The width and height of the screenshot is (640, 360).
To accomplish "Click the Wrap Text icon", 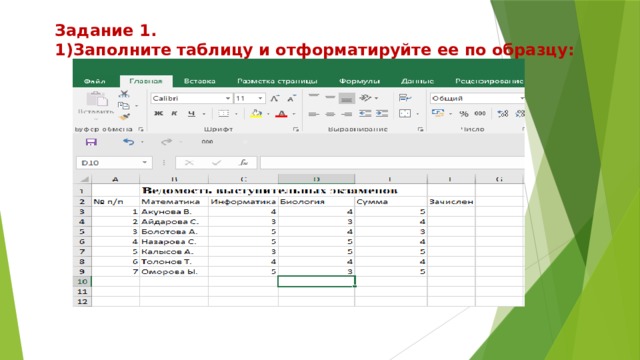I will tap(405, 98).
